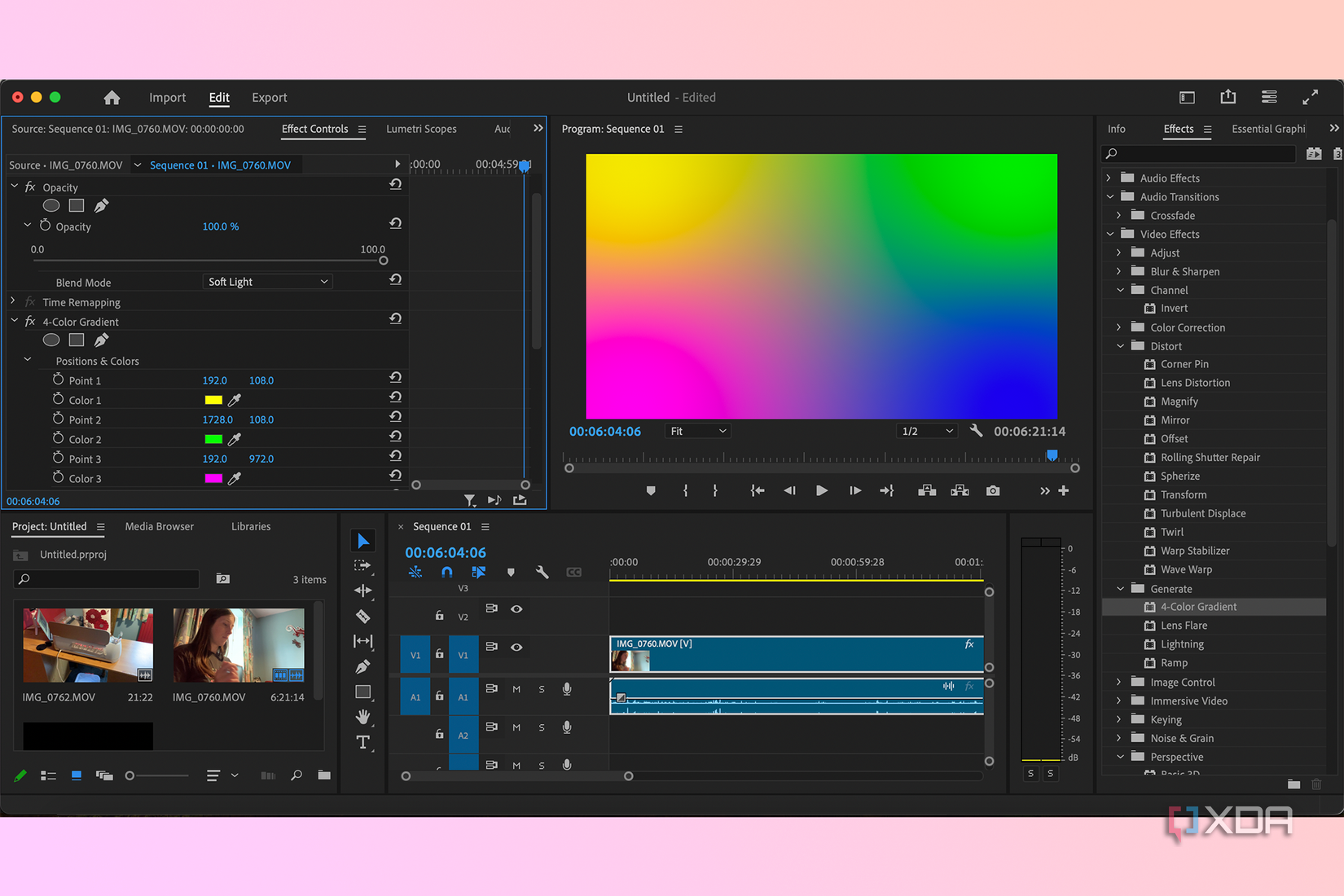Open timeline settings with the wrench icon
Viewport: 1344px width, 896px height.
click(x=542, y=572)
